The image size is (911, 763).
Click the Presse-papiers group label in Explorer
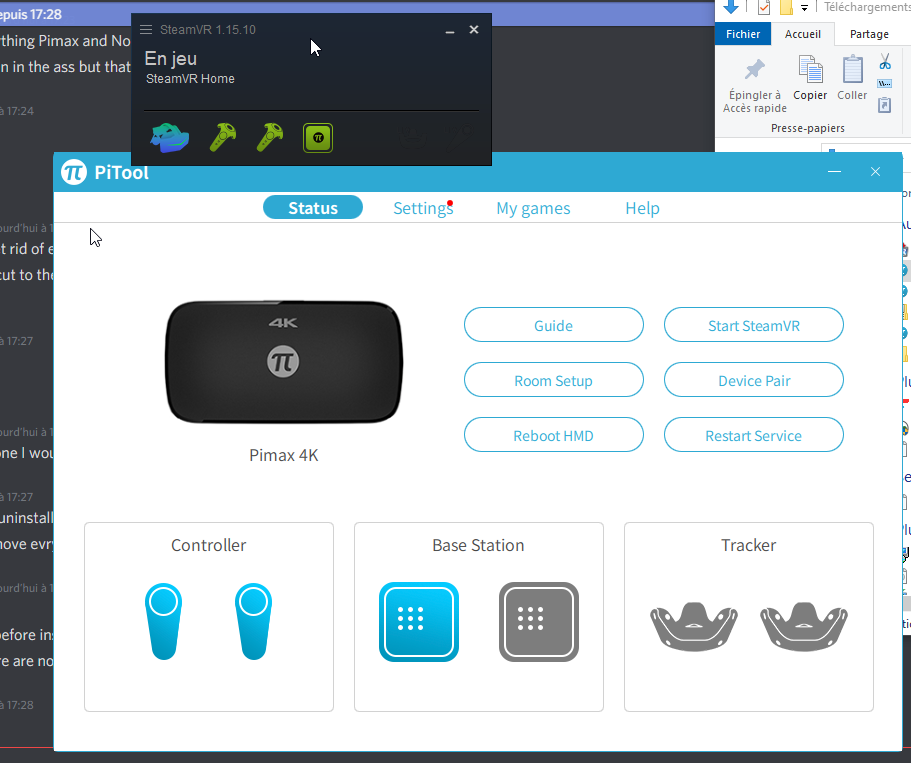point(808,128)
